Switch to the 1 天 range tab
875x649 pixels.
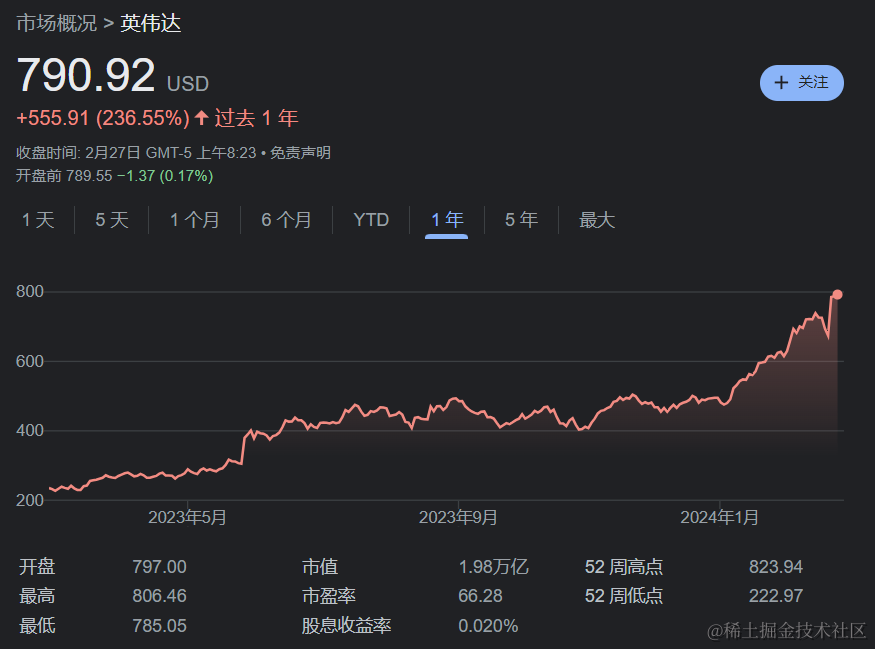[x=38, y=220]
